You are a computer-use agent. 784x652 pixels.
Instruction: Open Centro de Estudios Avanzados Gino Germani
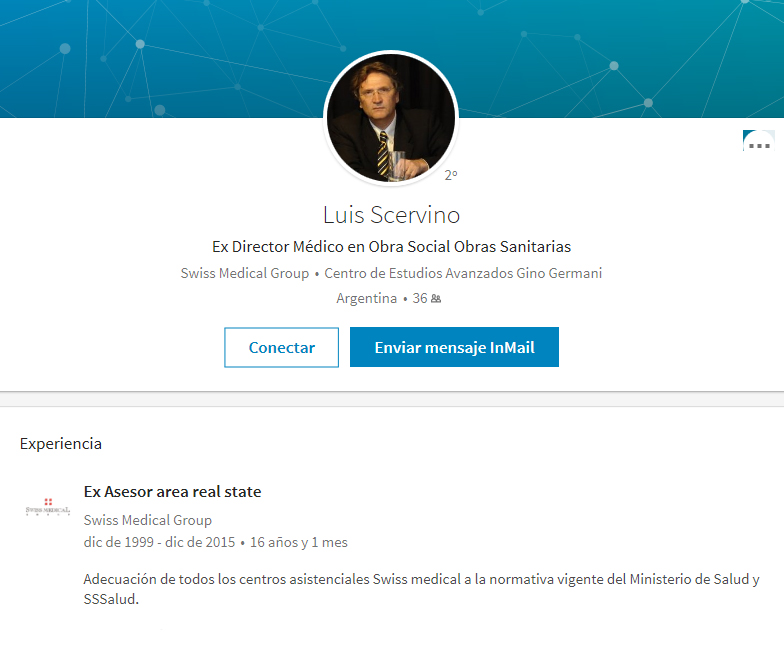(x=464, y=273)
